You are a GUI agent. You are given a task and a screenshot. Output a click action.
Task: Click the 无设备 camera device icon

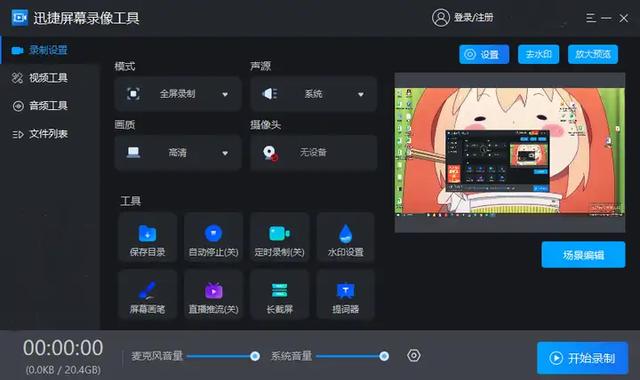tap(270, 153)
